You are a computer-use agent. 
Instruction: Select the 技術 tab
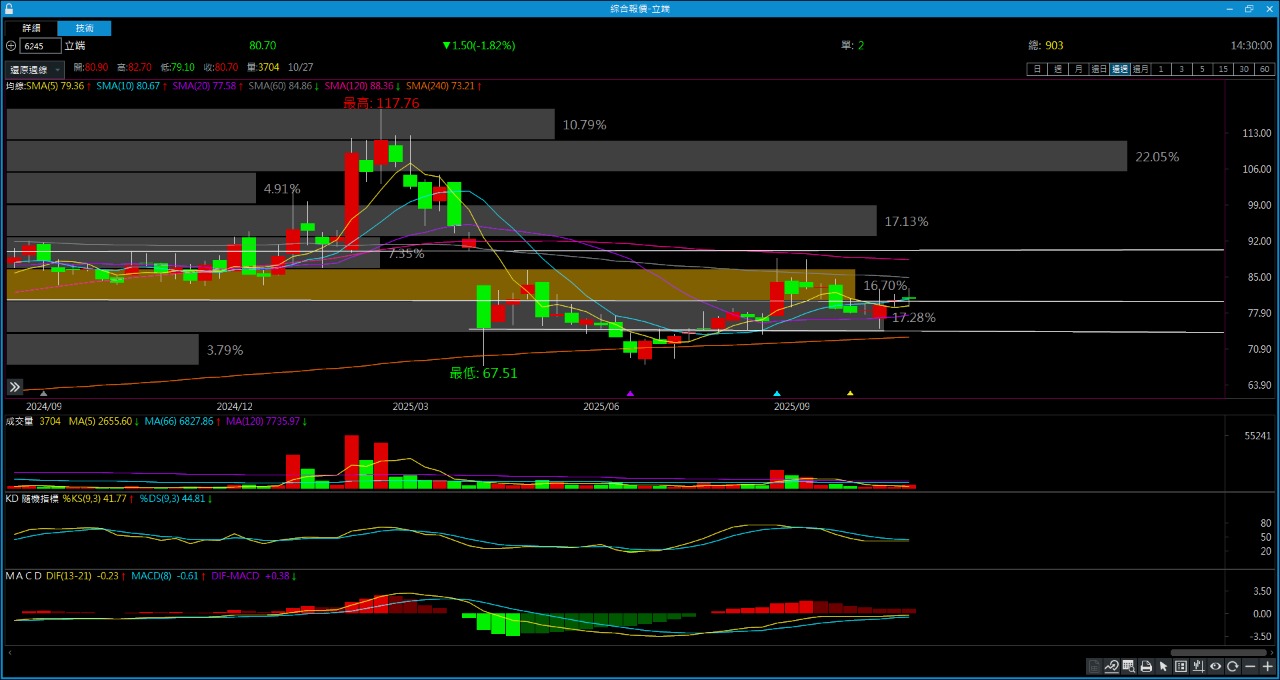[85, 28]
